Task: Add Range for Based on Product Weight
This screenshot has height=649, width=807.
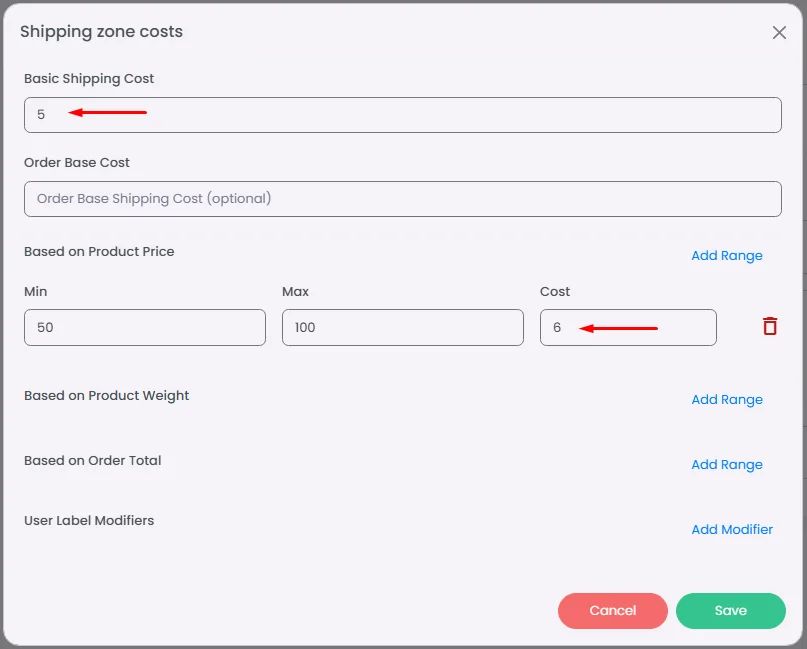Action: (727, 399)
